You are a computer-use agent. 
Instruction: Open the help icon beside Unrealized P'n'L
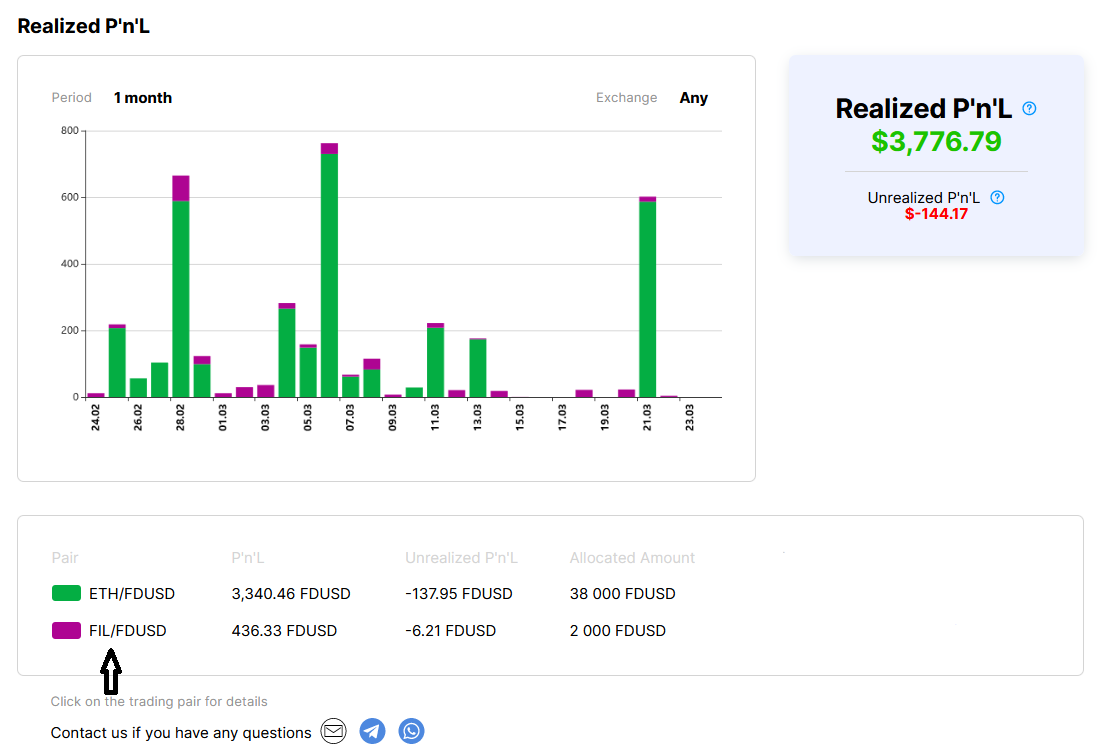[x=997, y=197]
